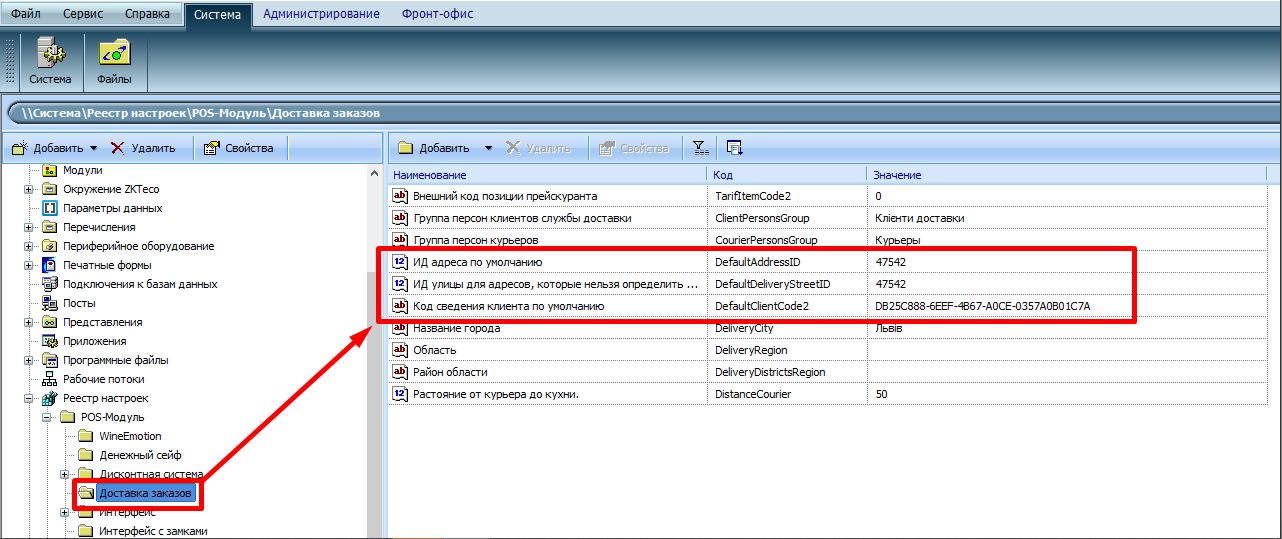Click the Система toolbar icon
Image resolution: width=1282 pixels, height=539 pixels.
50,62
